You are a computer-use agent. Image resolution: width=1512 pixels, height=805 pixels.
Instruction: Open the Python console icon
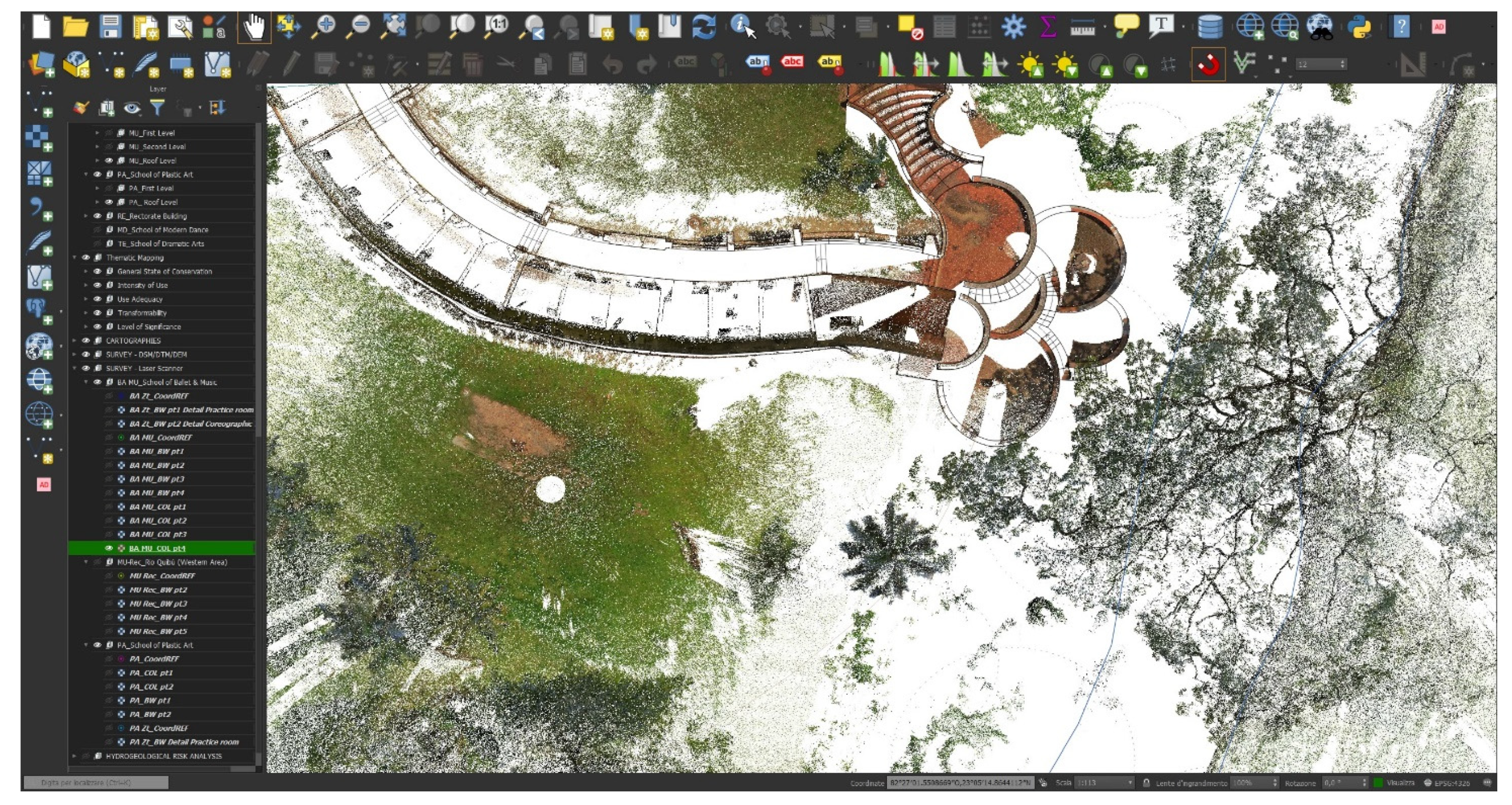coord(1359,27)
